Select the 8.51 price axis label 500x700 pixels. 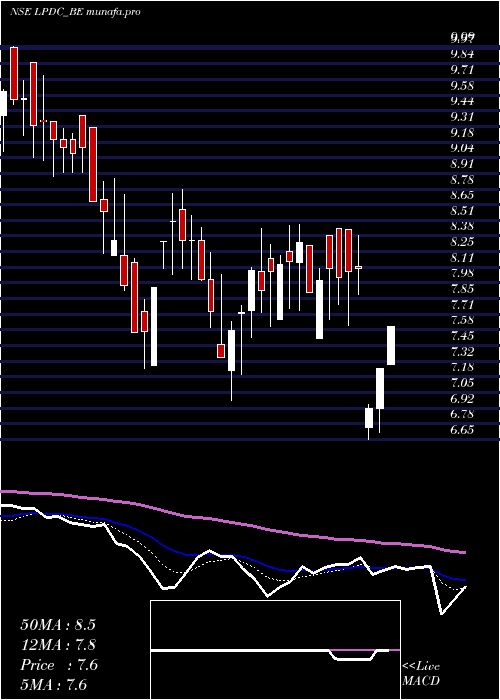click(x=462, y=210)
